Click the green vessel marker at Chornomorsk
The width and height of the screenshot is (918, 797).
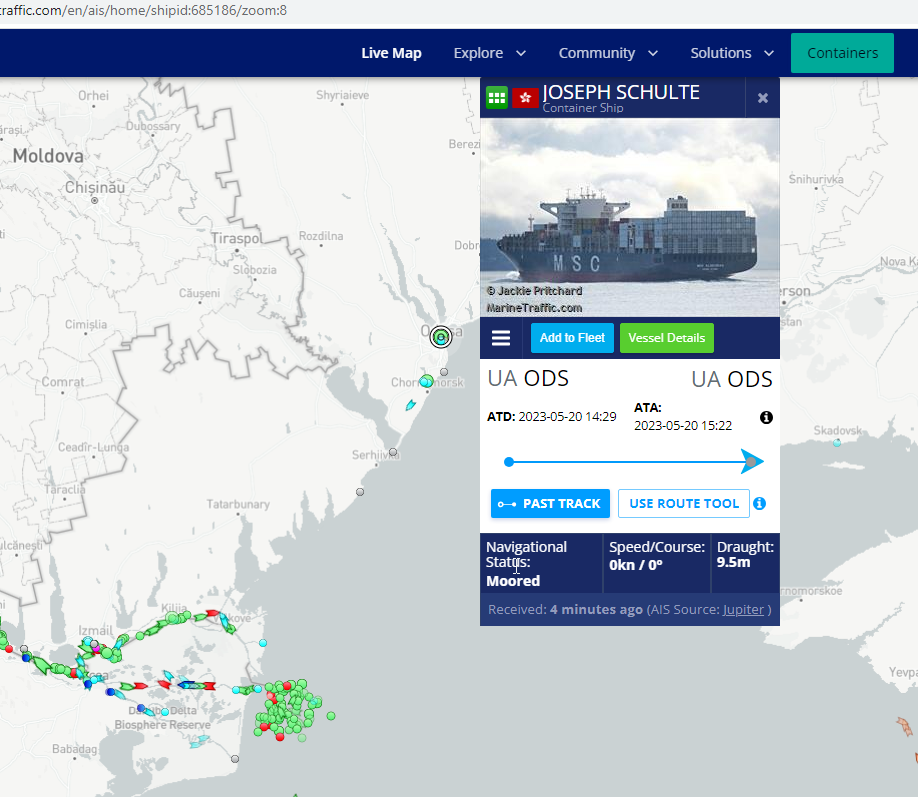426,381
